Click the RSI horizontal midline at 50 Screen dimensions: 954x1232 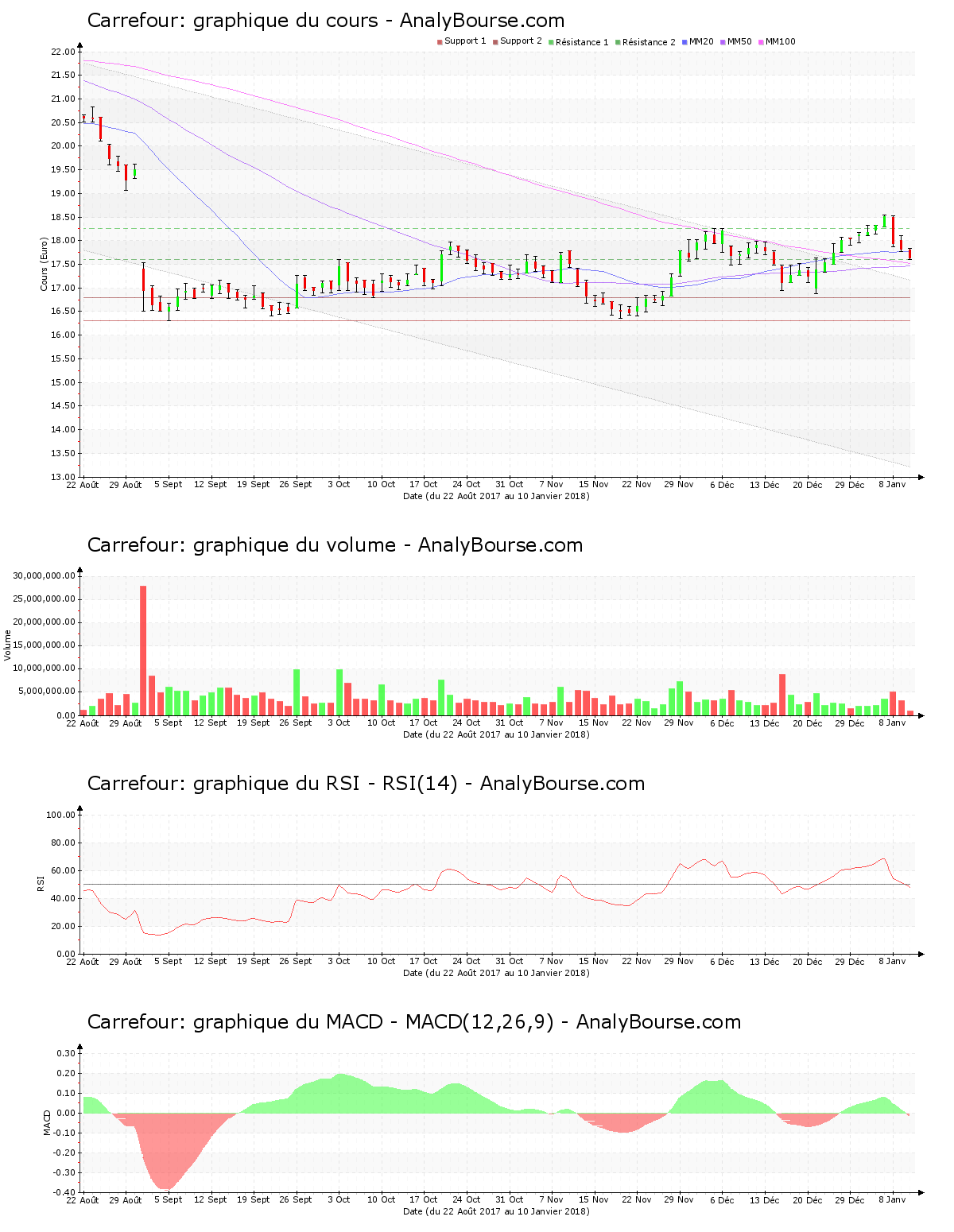pyautogui.click(x=496, y=884)
